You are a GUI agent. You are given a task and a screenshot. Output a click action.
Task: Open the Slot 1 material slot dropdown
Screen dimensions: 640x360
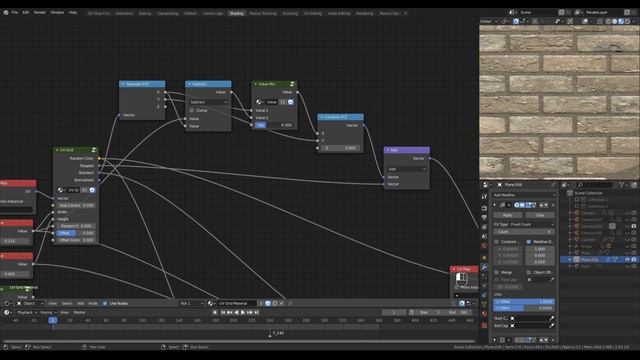coord(191,303)
